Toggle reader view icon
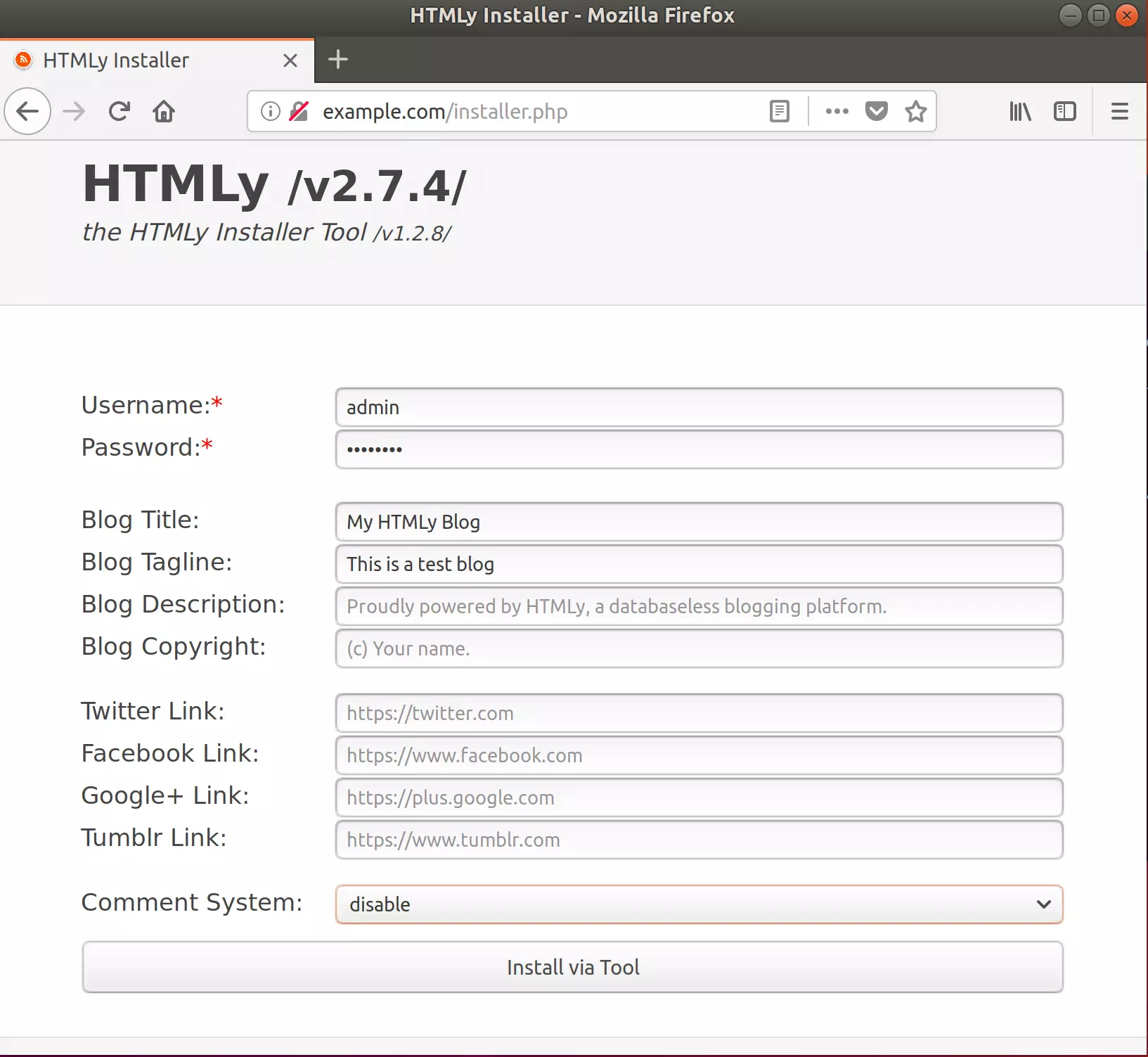Viewport: 1148px width, 1057px height. click(x=780, y=111)
